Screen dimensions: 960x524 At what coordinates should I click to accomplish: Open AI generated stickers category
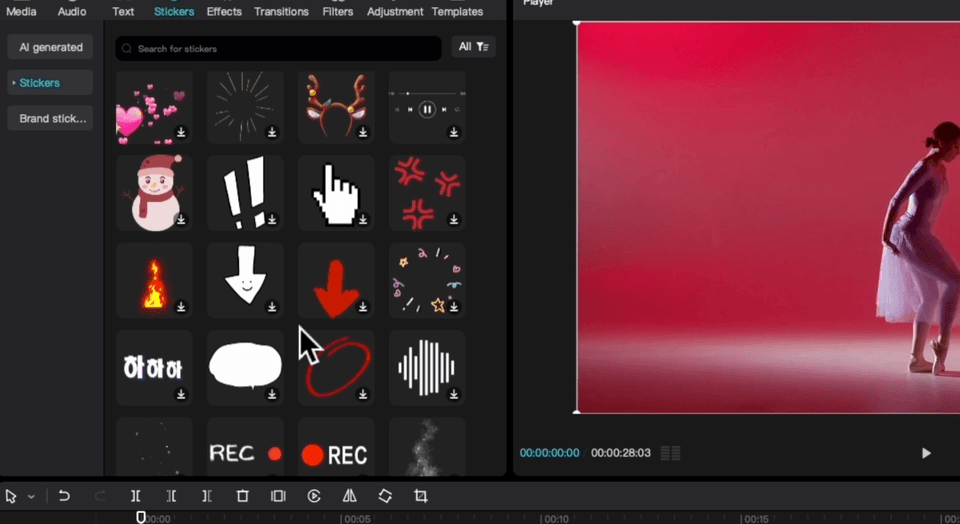pos(50,47)
